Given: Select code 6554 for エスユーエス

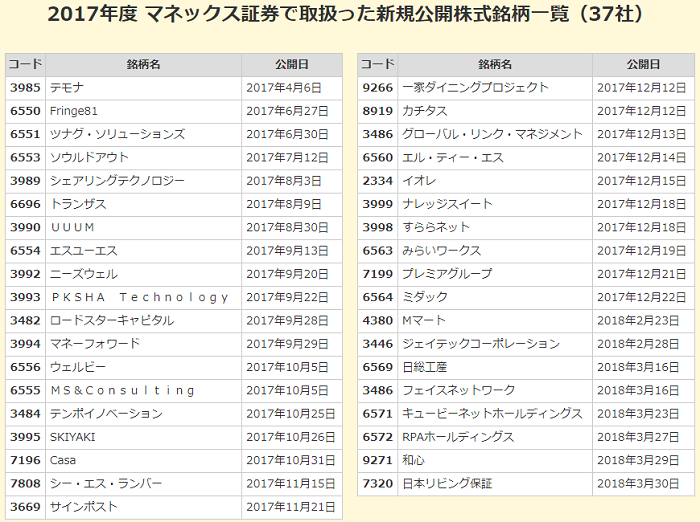Looking at the screenshot, I should tap(25, 251).
